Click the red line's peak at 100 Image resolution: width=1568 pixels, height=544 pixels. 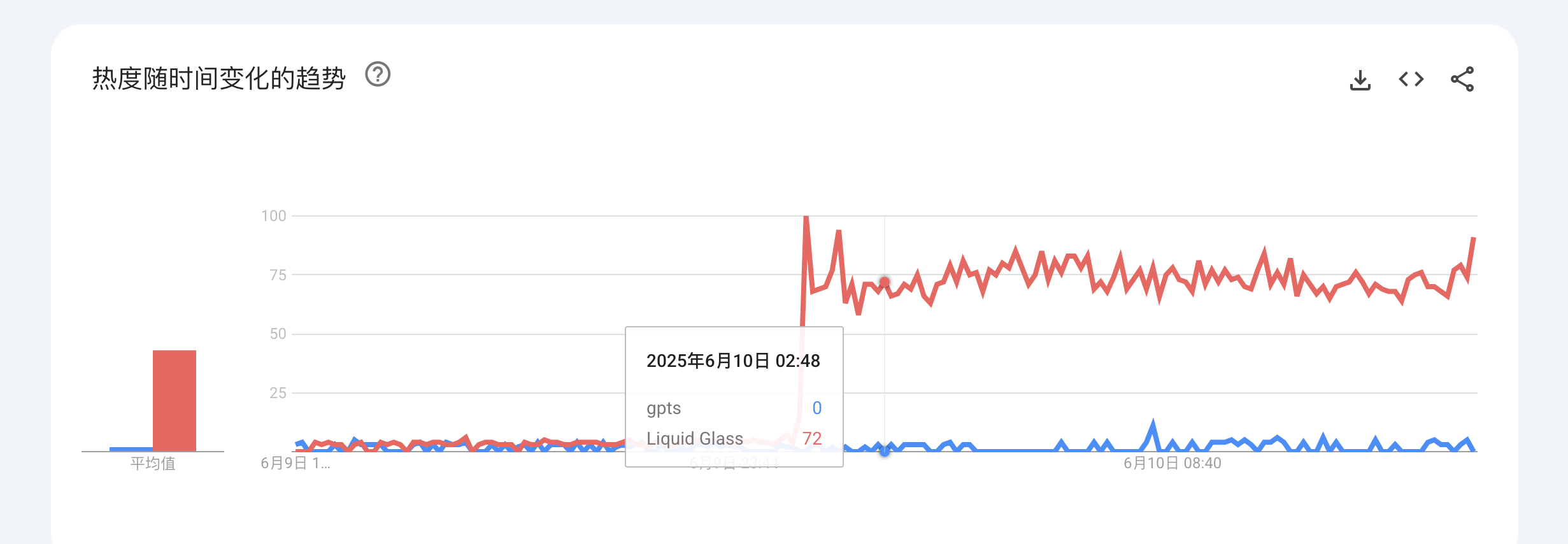click(806, 218)
